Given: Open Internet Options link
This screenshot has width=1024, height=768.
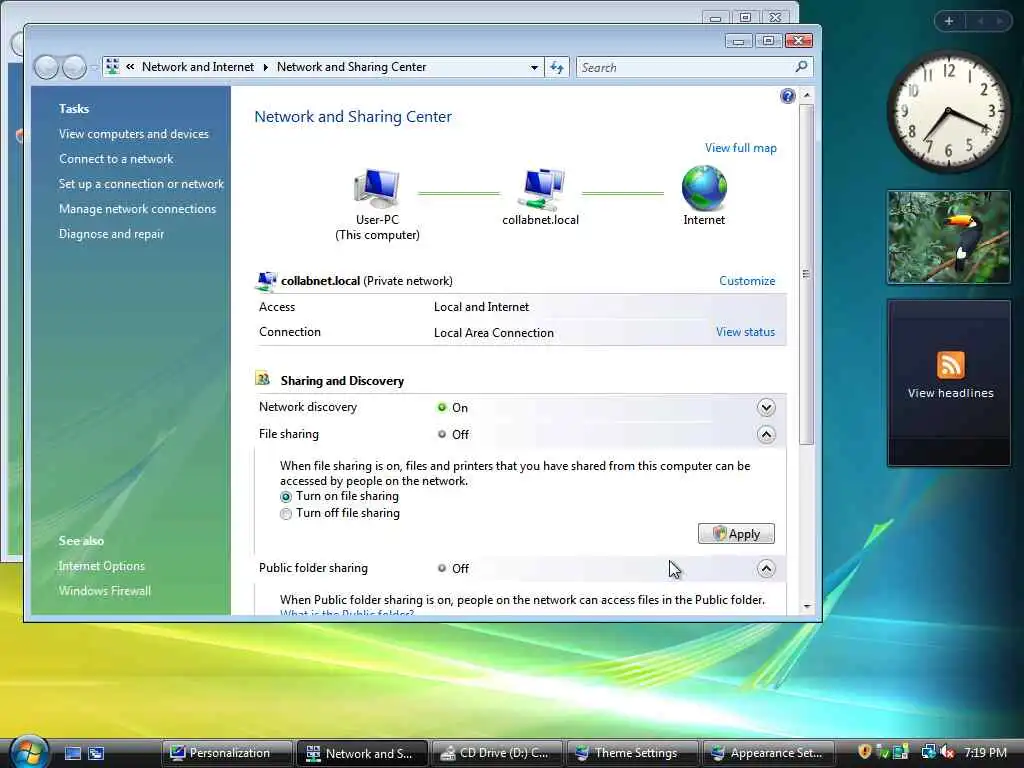Looking at the screenshot, I should point(102,566).
